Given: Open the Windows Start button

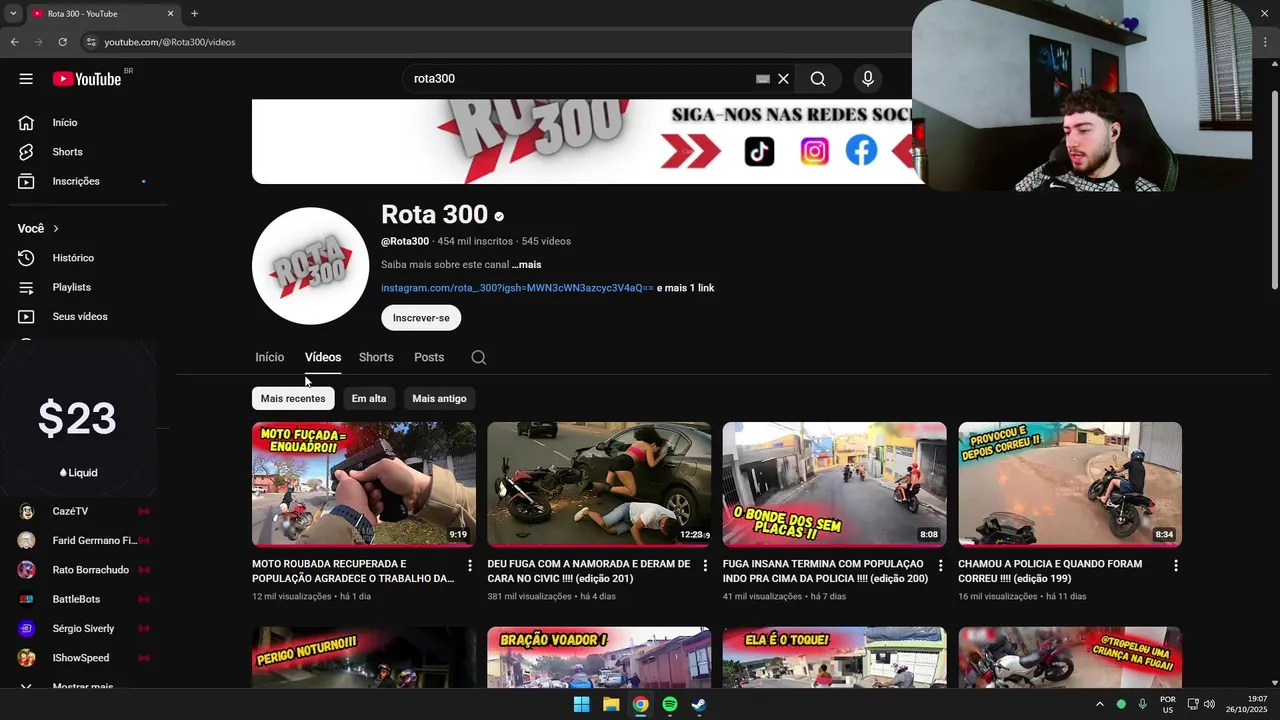Looking at the screenshot, I should pyautogui.click(x=581, y=704).
